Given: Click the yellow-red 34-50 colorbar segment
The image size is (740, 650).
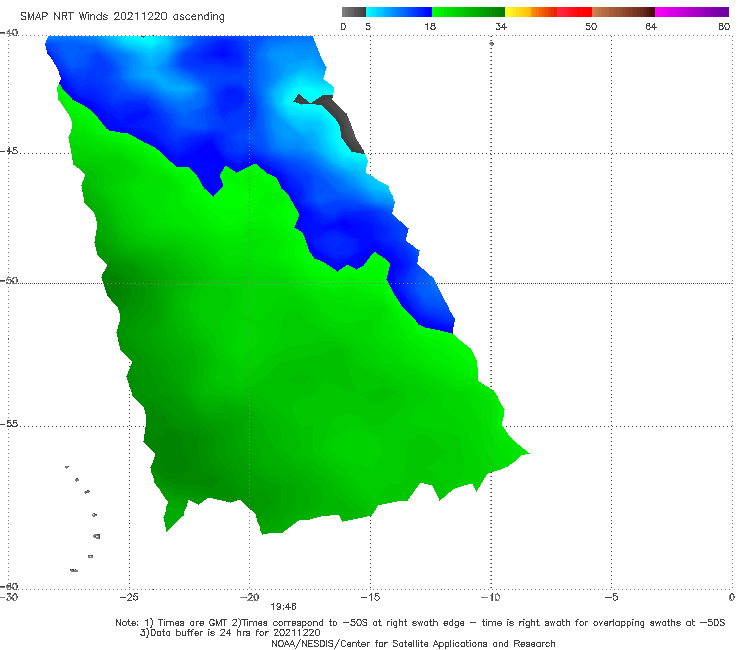Looking at the screenshot, I should click(x=548, y=12).
